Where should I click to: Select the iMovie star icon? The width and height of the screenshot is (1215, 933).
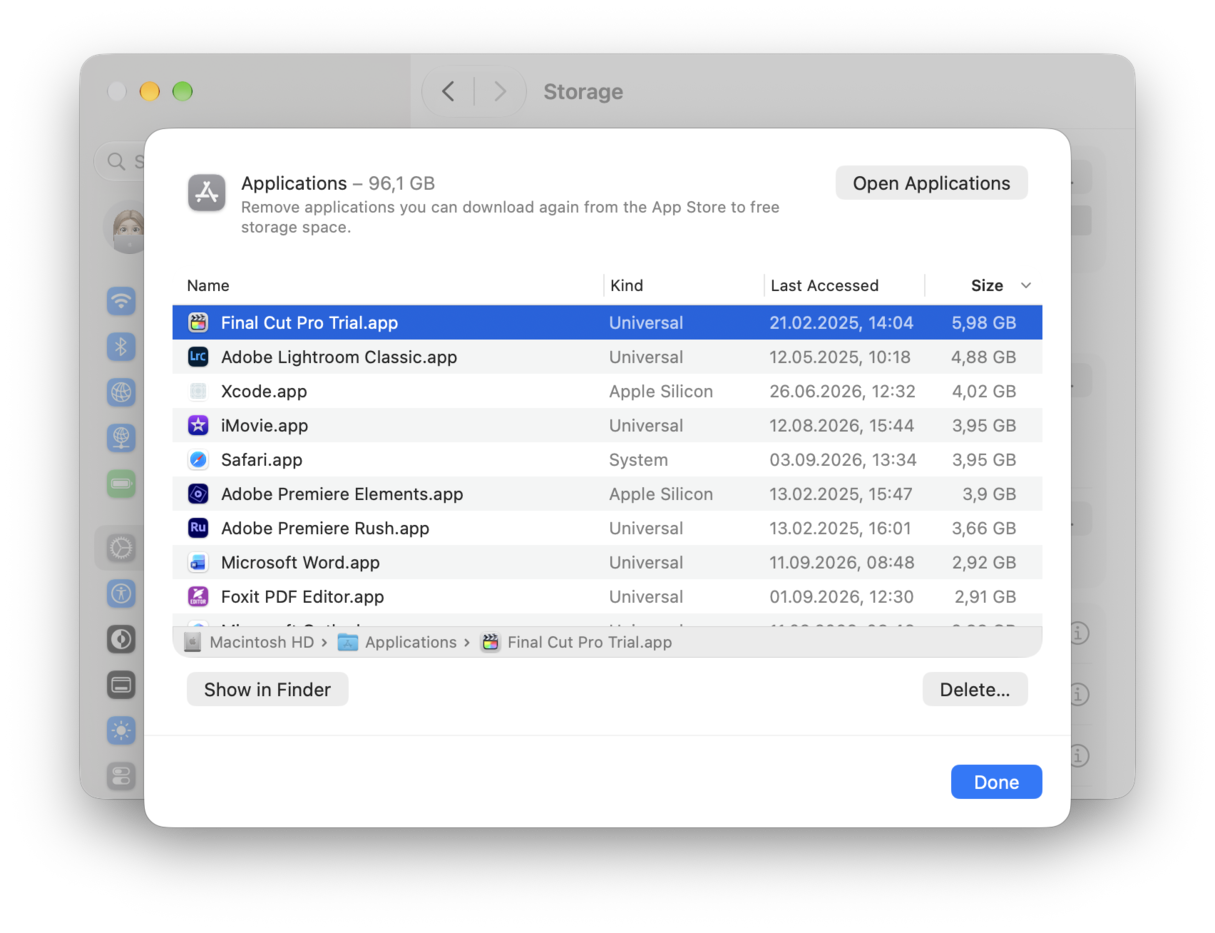click(x=198, y=425)
